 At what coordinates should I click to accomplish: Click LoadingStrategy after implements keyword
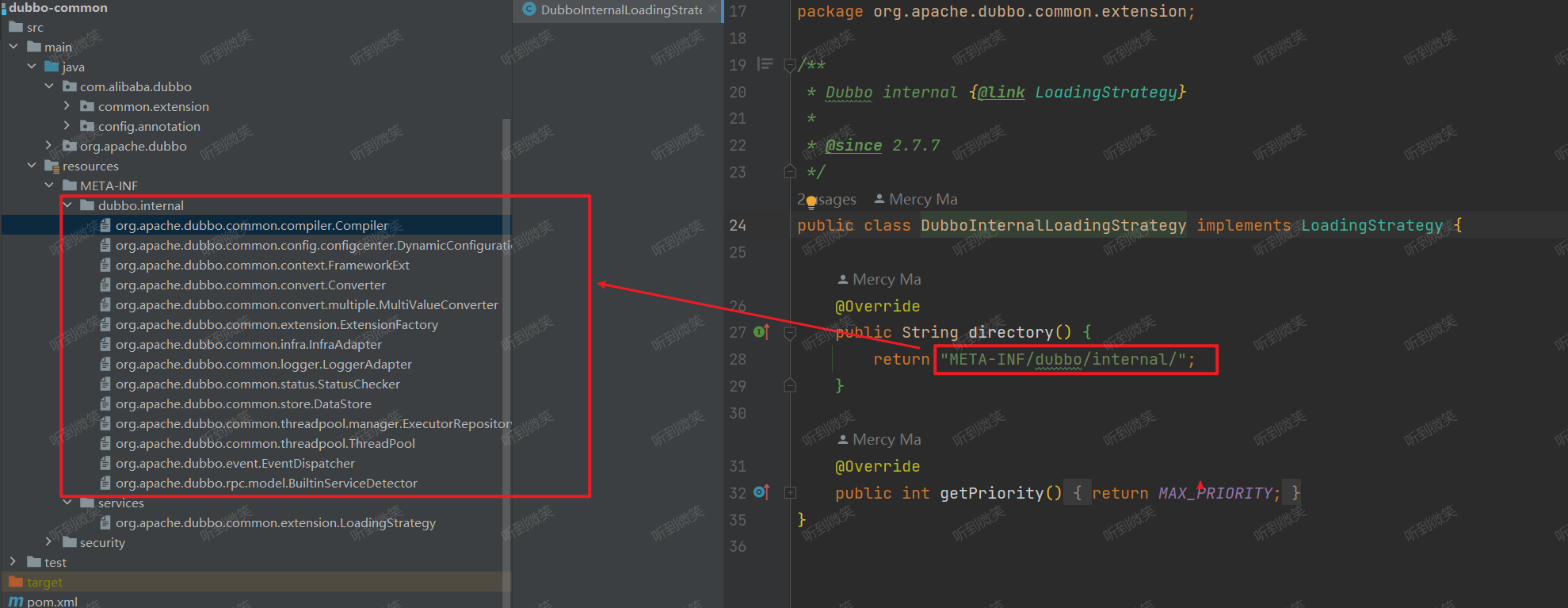tap(1372, 226)
